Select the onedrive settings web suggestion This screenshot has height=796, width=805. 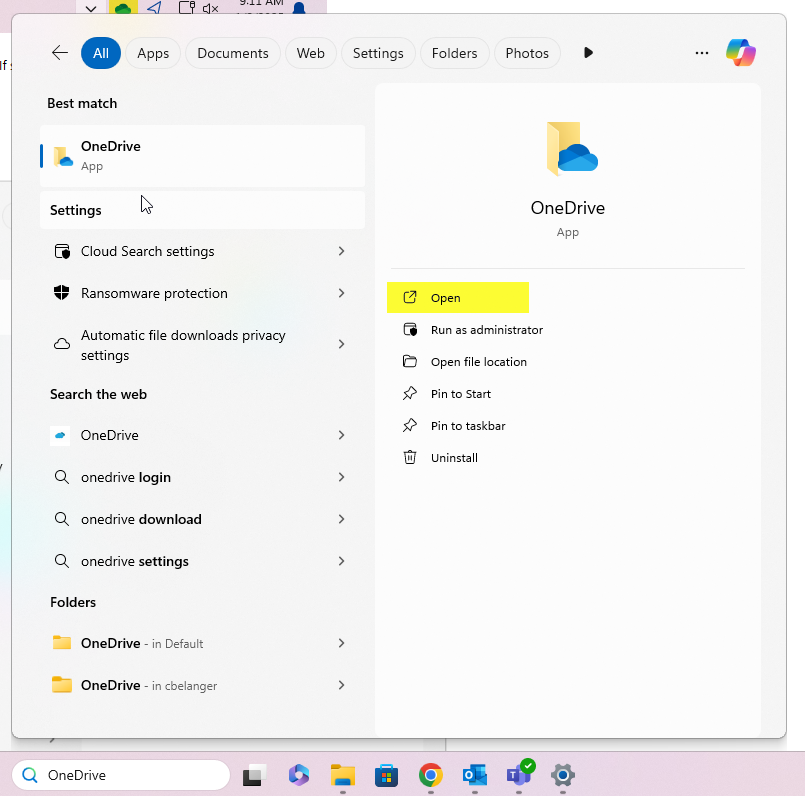coord(202,561)
